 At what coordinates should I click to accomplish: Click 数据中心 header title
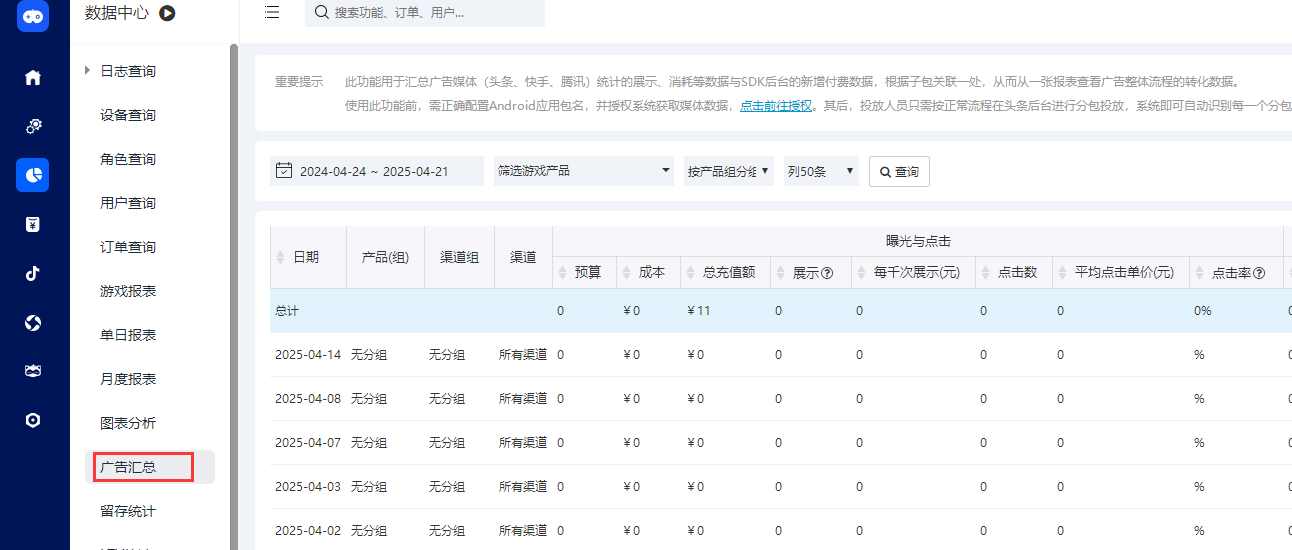117,13
